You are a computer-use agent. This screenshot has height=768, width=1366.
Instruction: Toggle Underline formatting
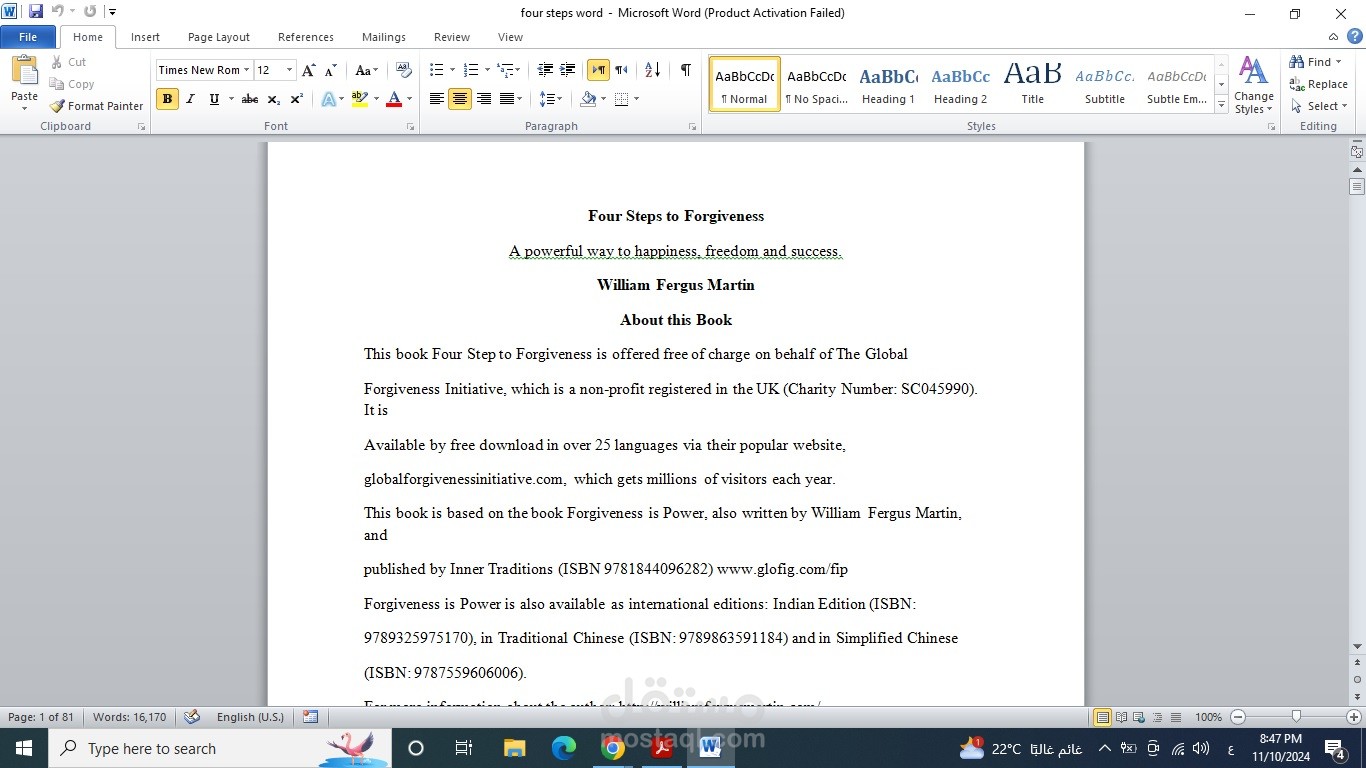[214, 99]
